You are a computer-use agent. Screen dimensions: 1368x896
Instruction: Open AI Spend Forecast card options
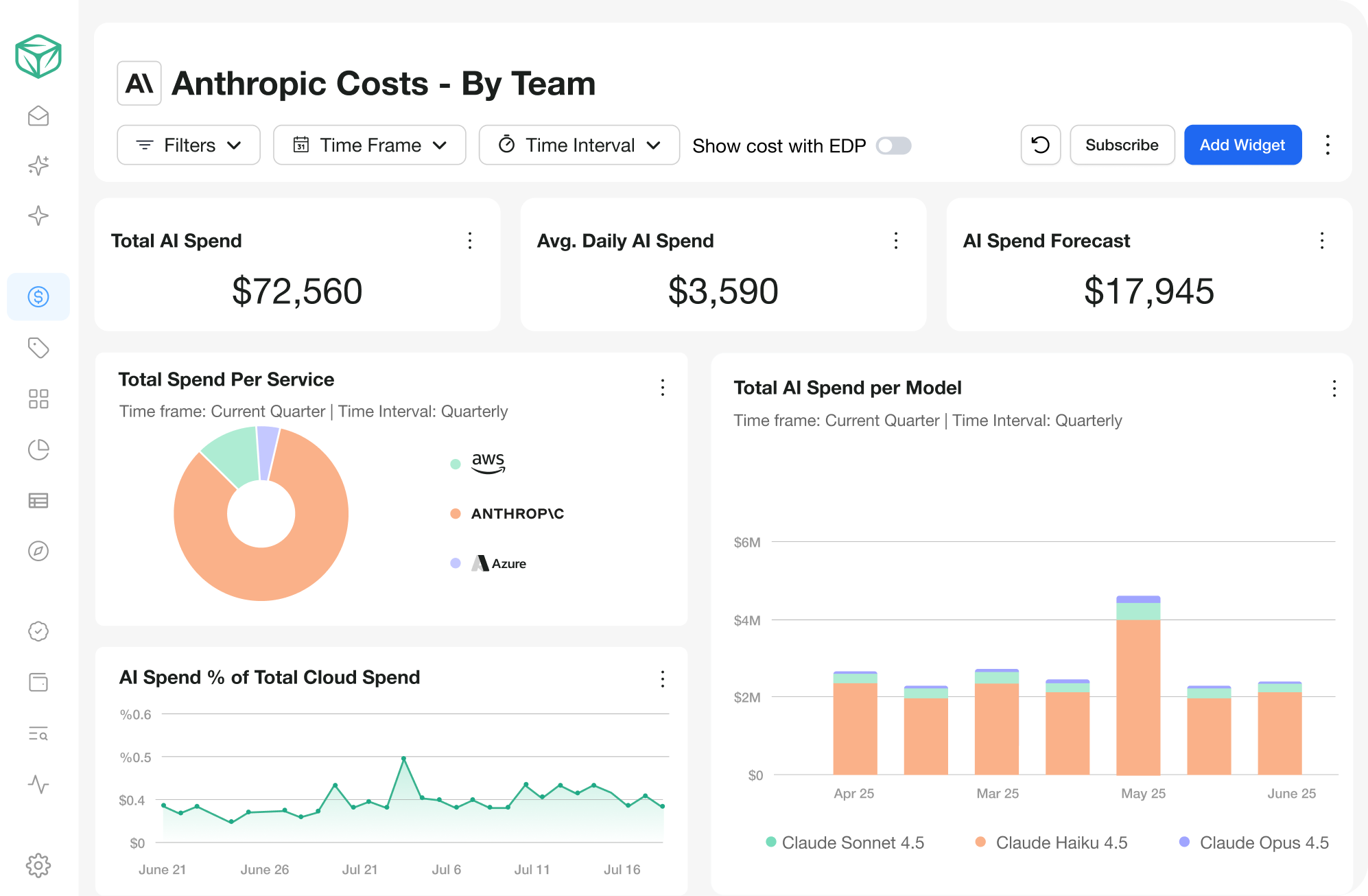1322,241
